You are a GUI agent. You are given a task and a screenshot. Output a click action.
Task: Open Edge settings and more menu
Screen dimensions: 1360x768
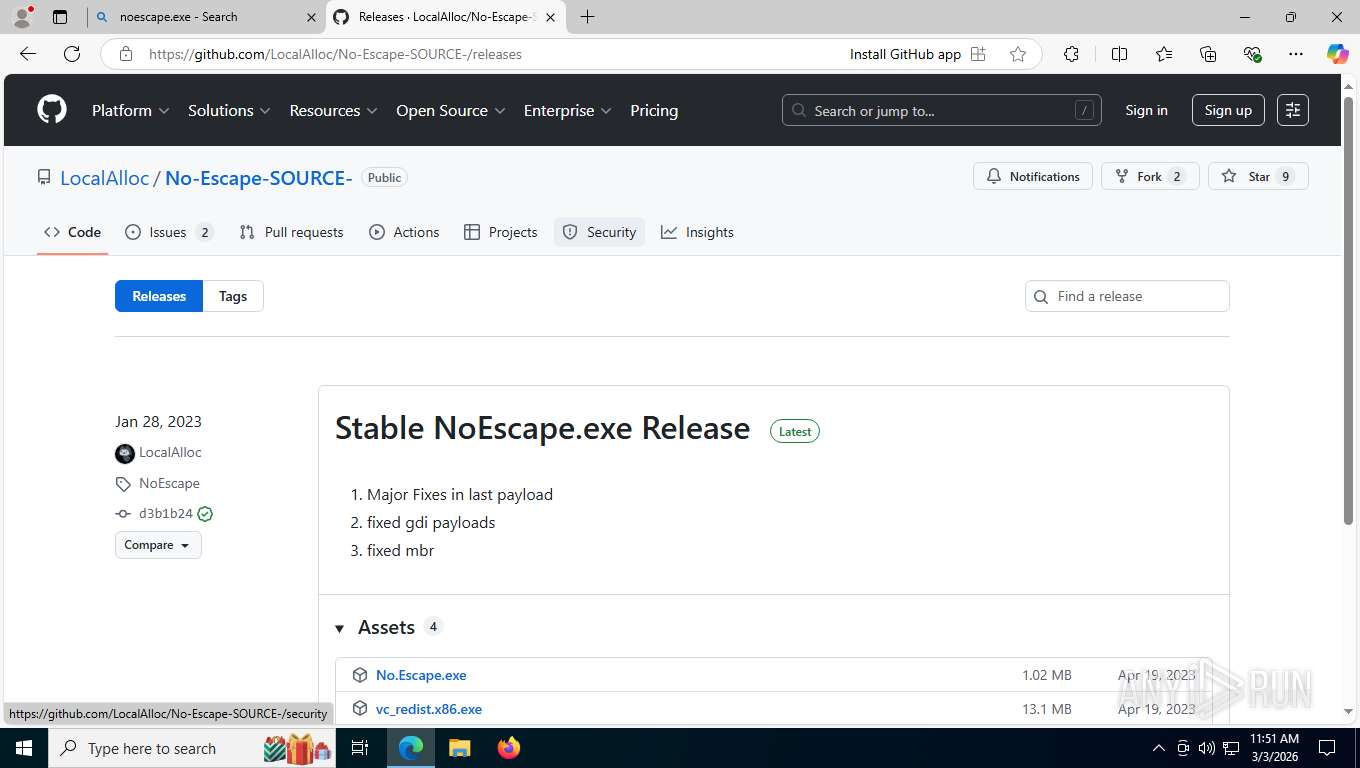1296,54
